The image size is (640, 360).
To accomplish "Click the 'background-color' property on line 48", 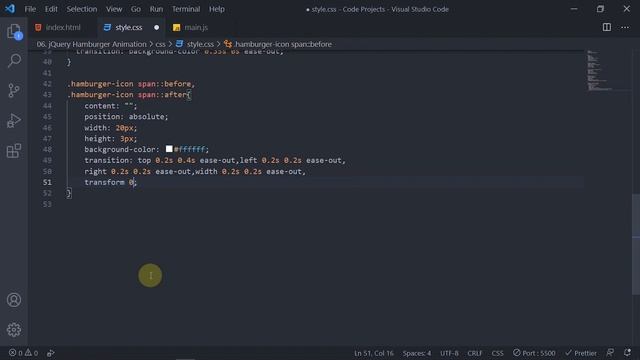I will pos(120,149).
